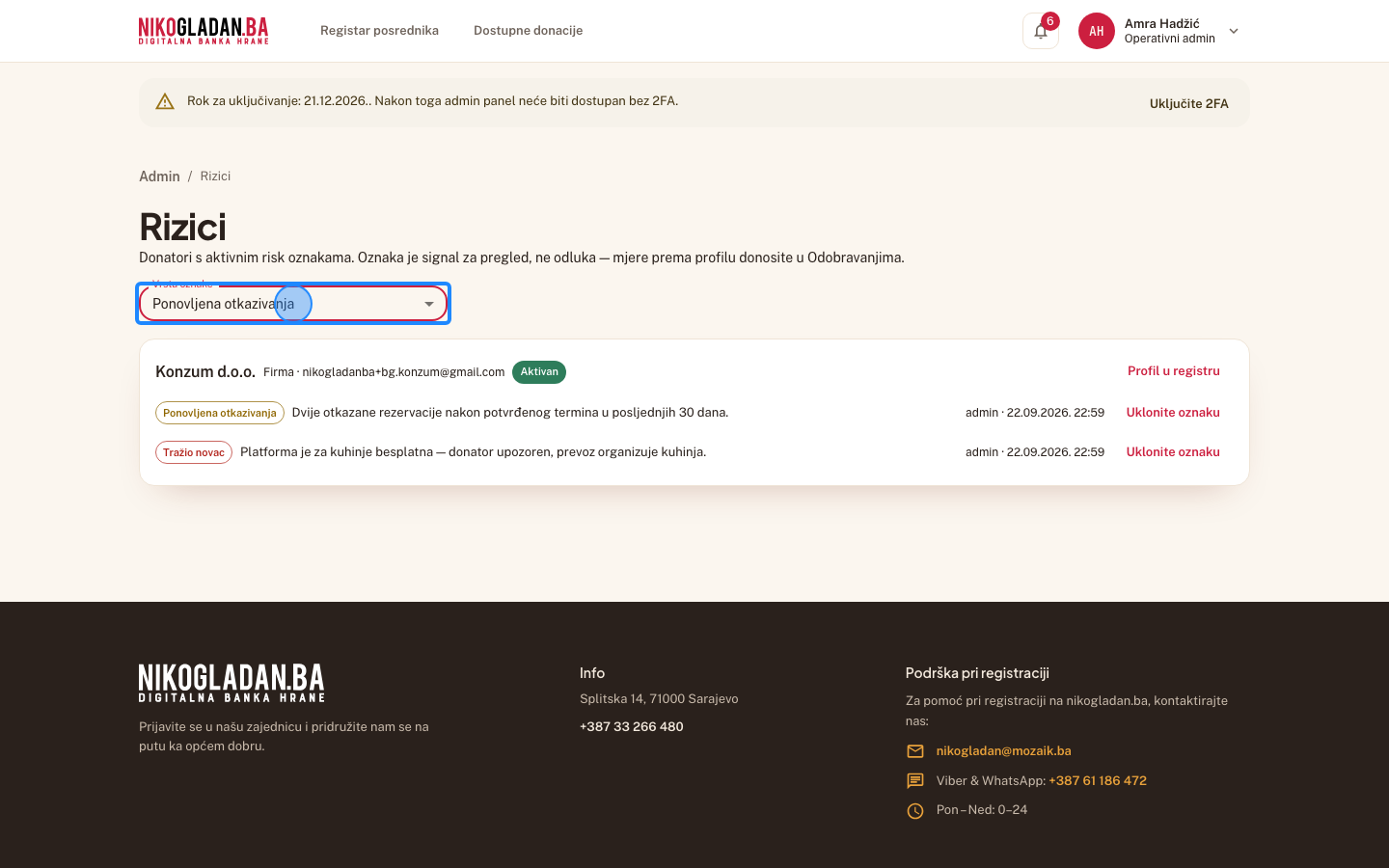The height and width of the screenshot is (868, 1389).
Task: Click the Tražio novac red tag chip
Action: coord(194,452)
